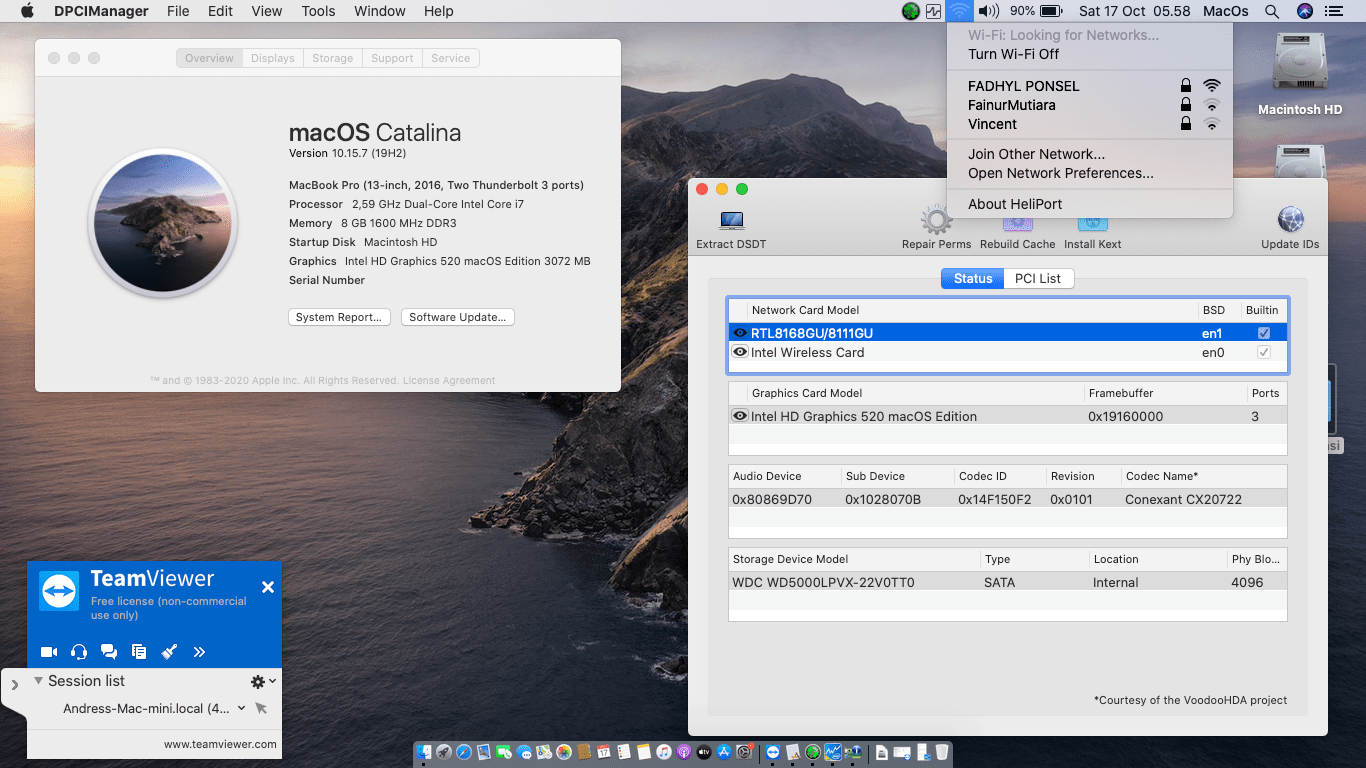Open Trash from the Dock
The image size is (1366, 768).
click(x=942, y=752)
